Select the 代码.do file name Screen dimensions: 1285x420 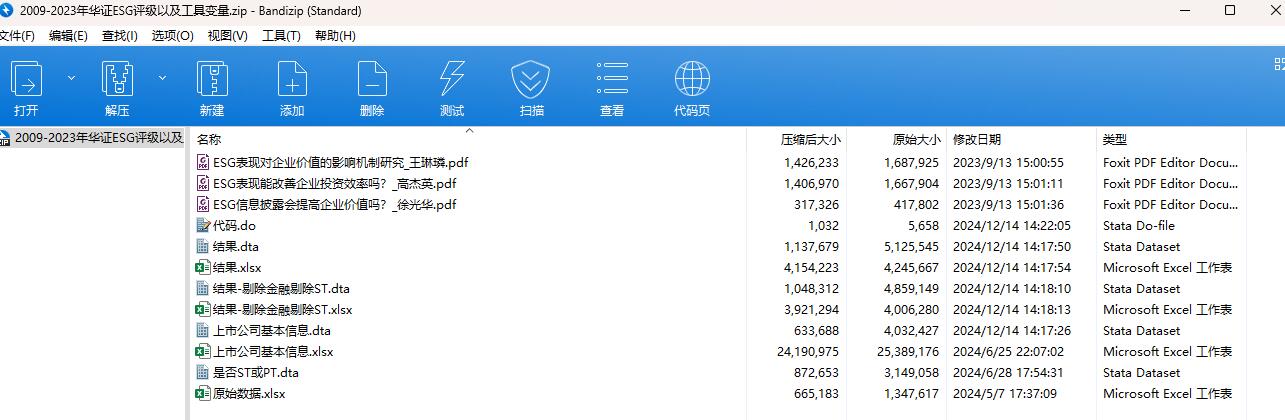tap(234, 225)
